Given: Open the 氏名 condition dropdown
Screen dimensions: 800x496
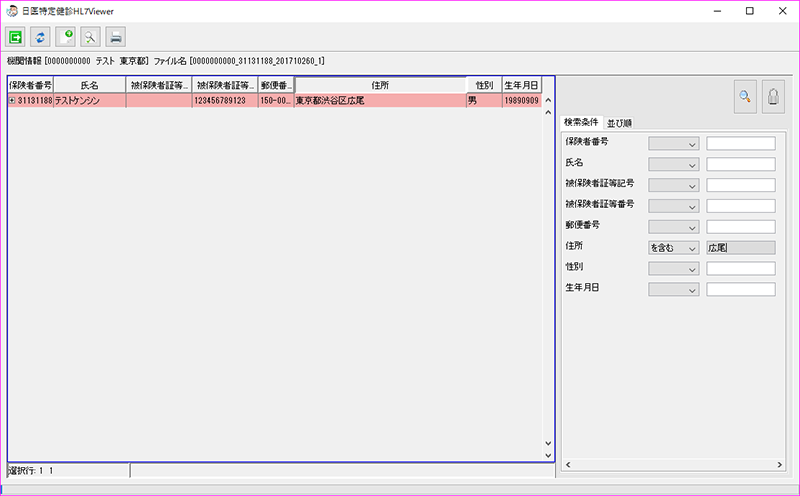Looking at the screenshot, I should pos(673,164).
